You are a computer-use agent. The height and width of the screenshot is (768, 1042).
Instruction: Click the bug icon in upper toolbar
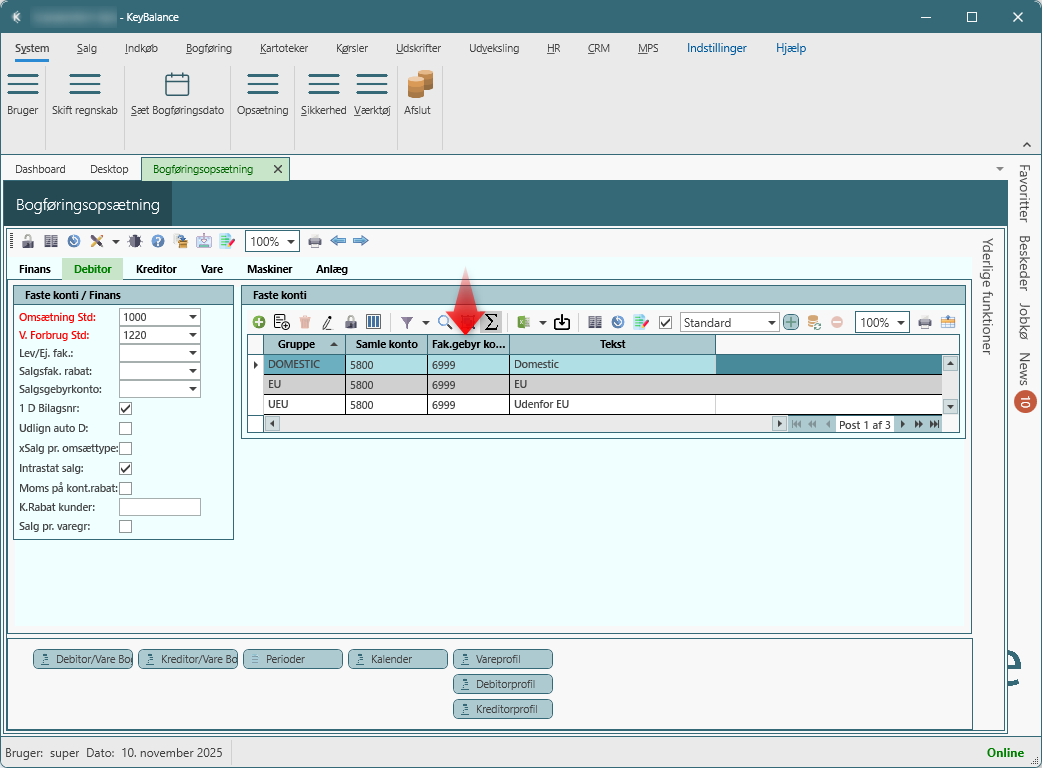pyautogui.click(x=135, y=241)
